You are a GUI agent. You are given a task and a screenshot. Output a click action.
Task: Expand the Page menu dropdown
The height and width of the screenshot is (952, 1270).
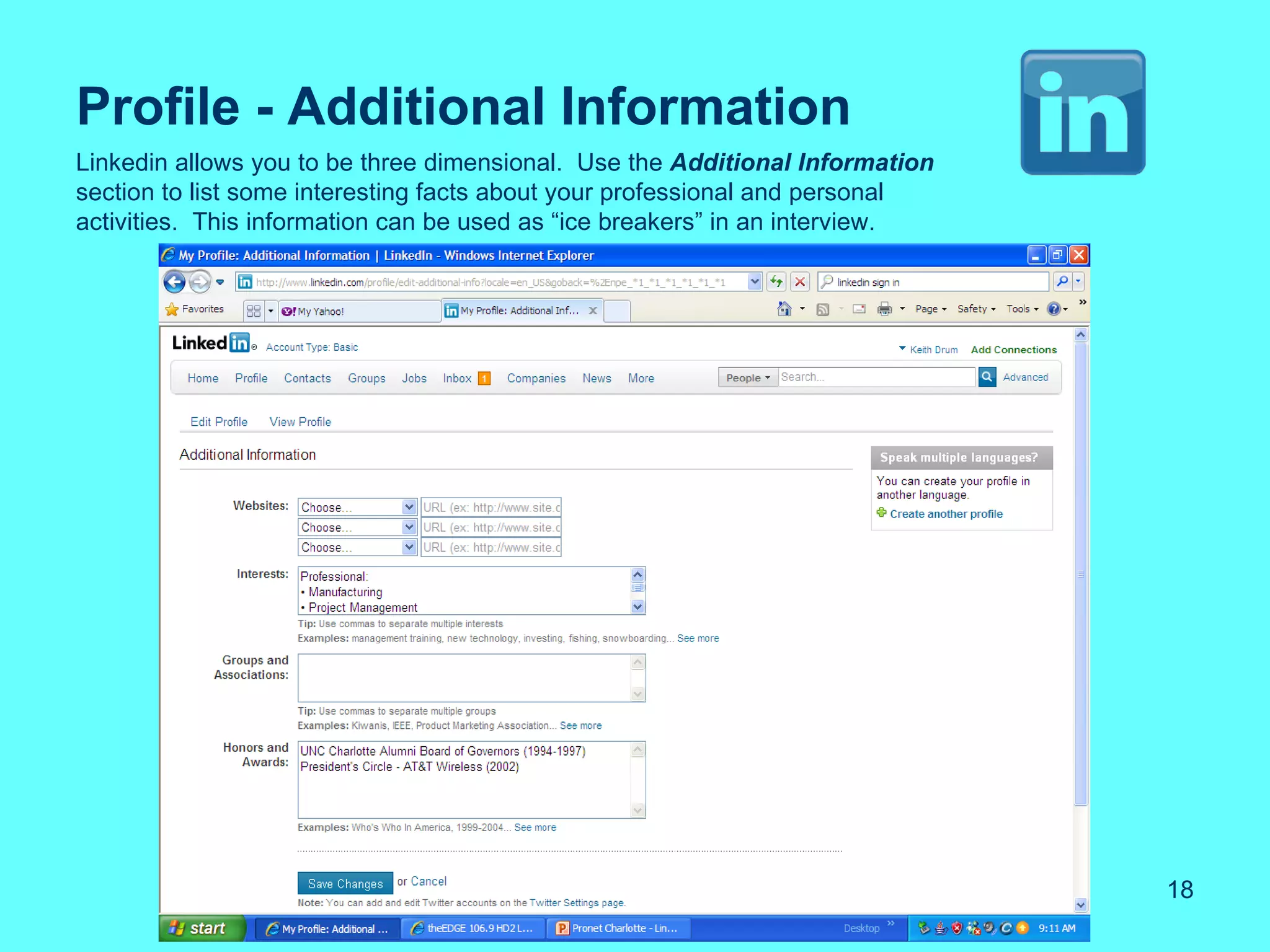click(931, 309)
